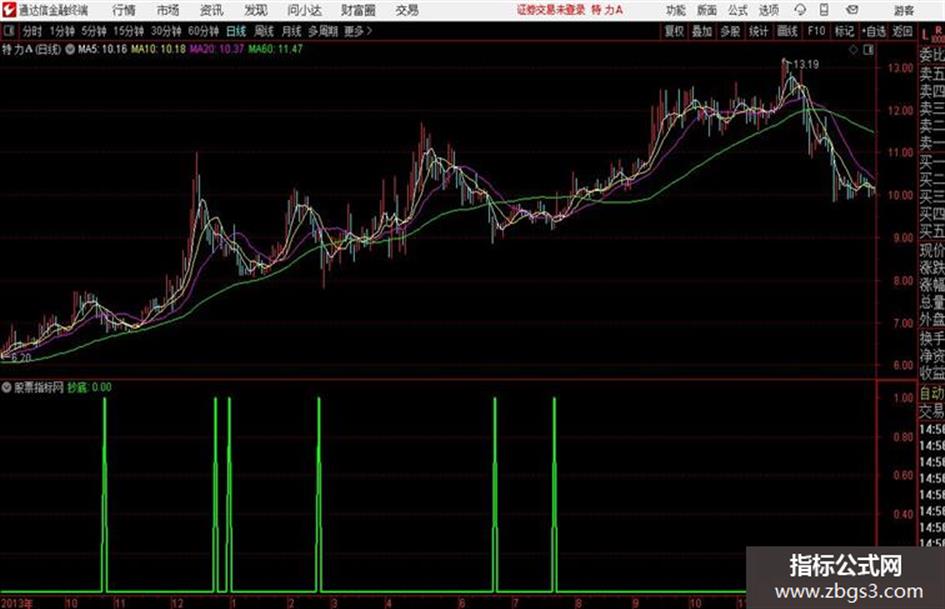Select the 日线 daily period tab
Screen dimensions: 945x609
tap(236, 31)
